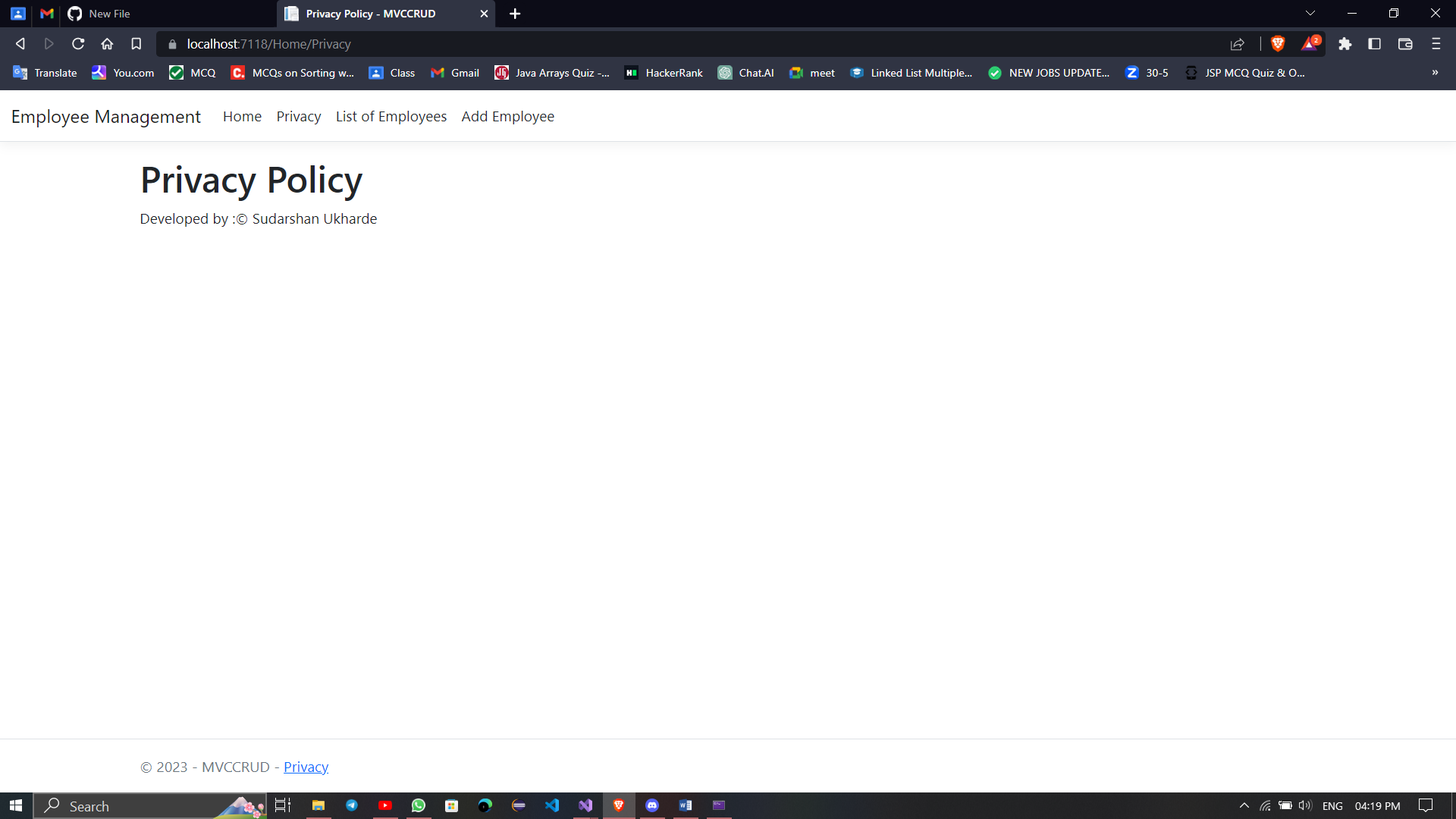1456x819 pixels.
Task: Open the Translate bookmark
Action: pos(45,73)
